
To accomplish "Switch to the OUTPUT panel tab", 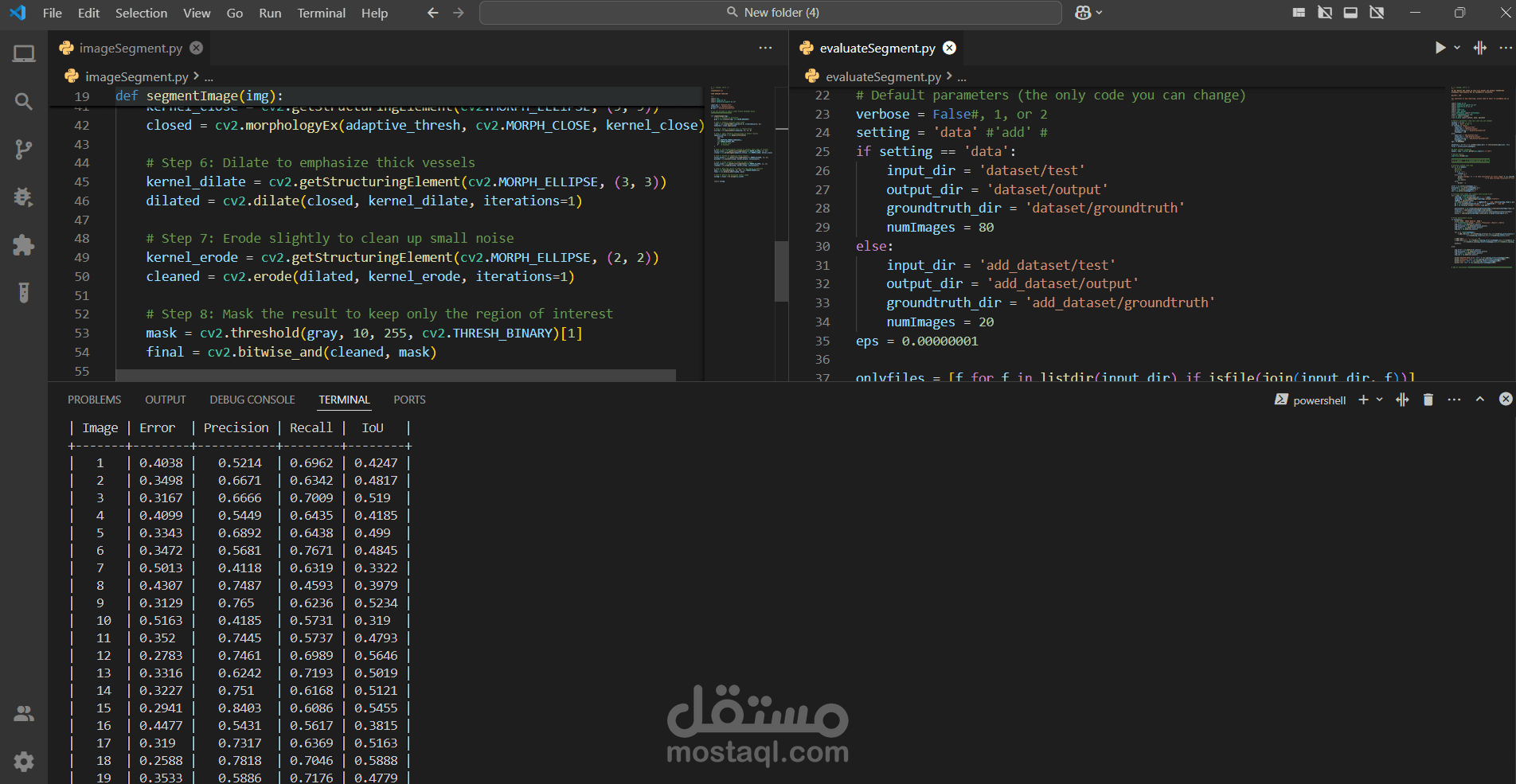I will [166, 400].
